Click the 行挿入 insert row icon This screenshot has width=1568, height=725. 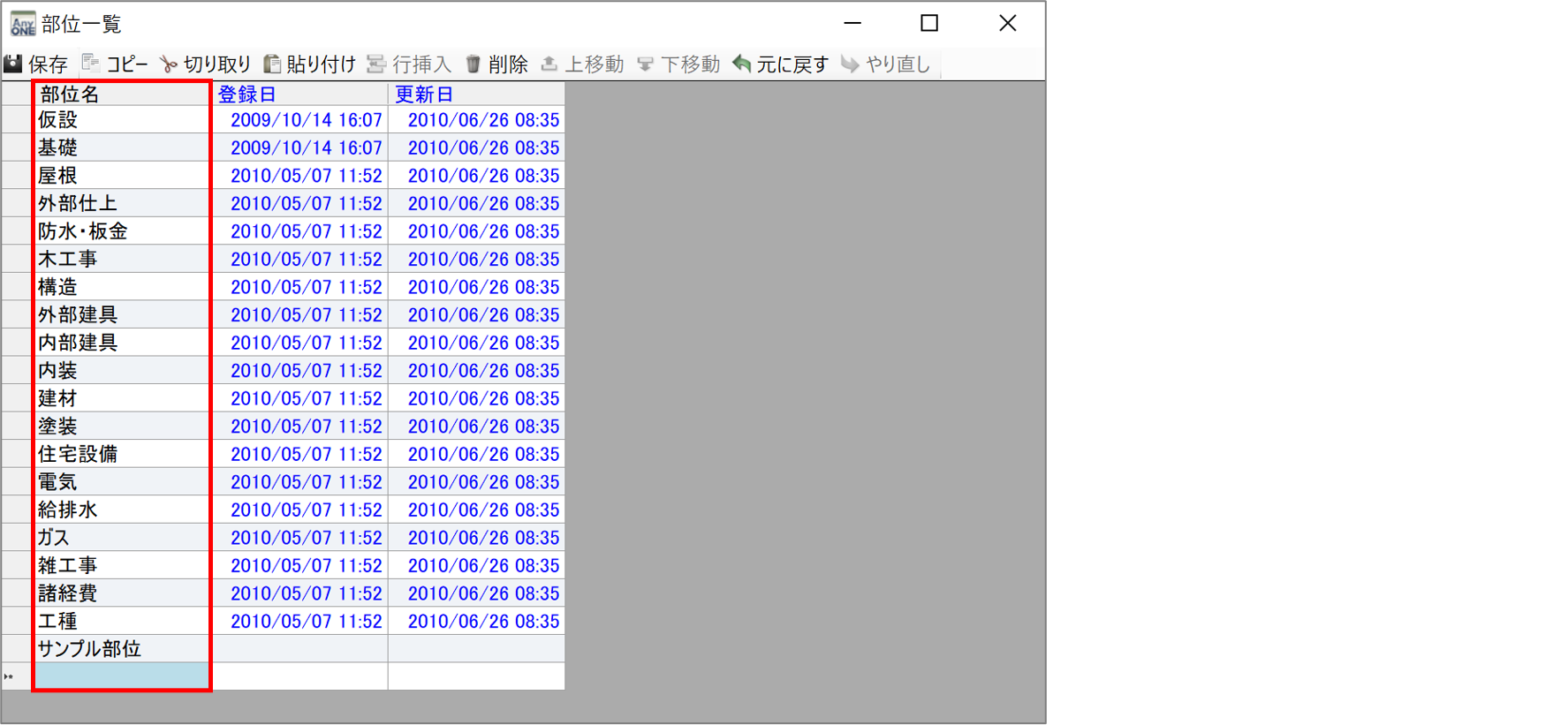[x=376, y=64]
